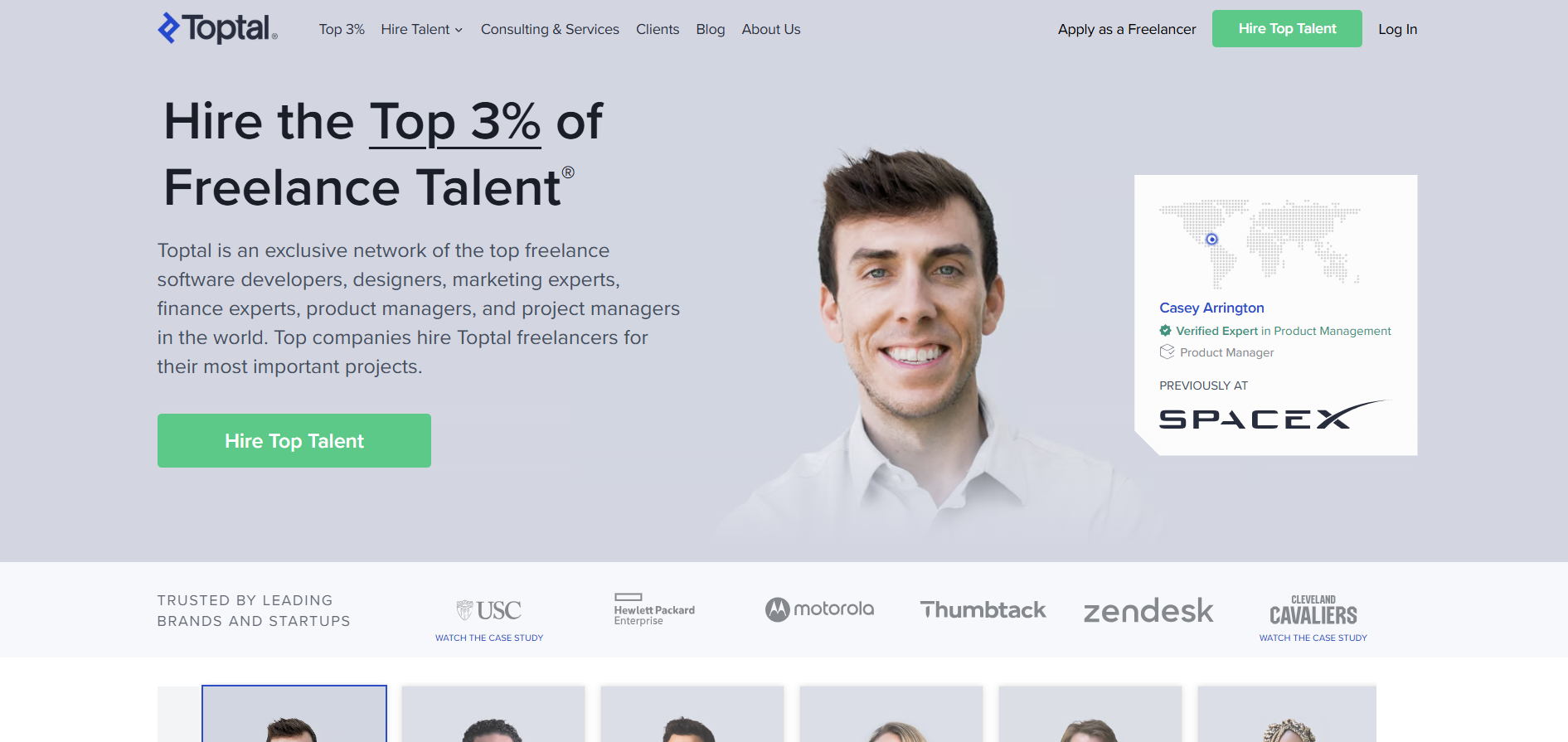
Task: Click the green Hire Top Talent header button
Action: click(x=1287, y=28)
